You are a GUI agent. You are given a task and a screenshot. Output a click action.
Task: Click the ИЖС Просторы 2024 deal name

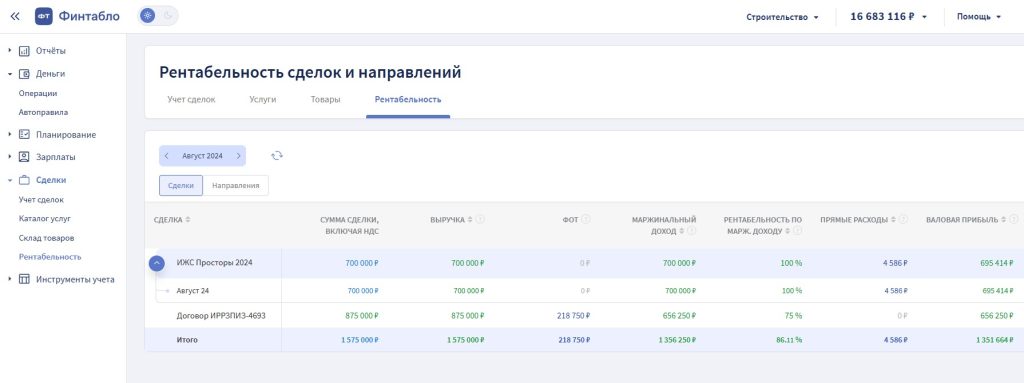click(x=214, y=263)
